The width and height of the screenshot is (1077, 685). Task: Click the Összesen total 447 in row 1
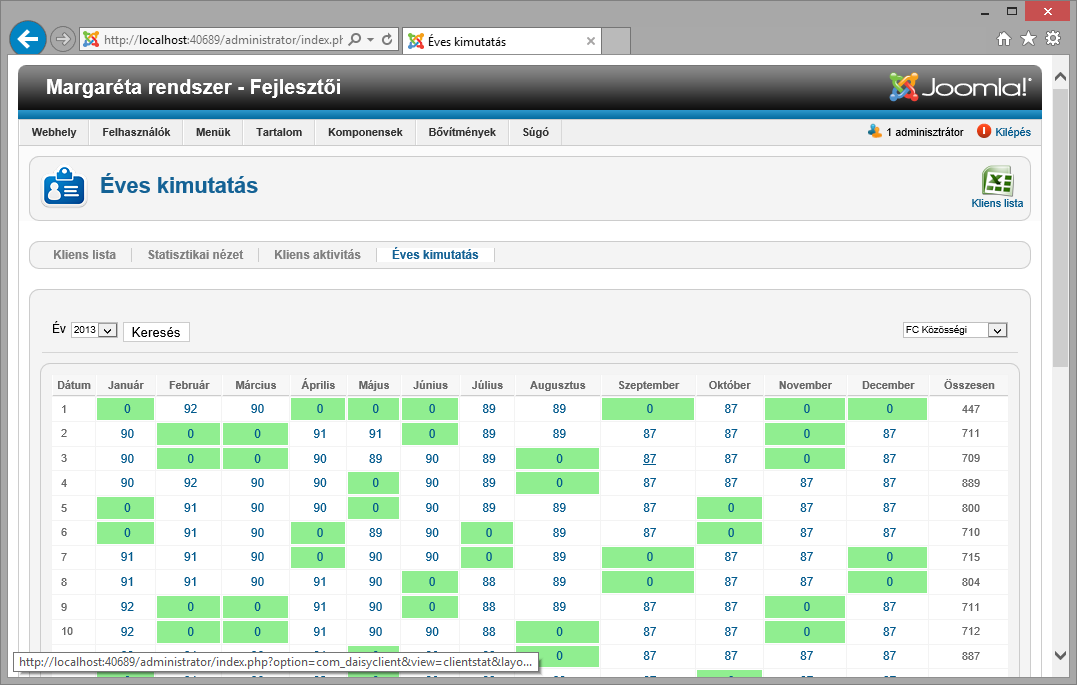tap(971, 409)
